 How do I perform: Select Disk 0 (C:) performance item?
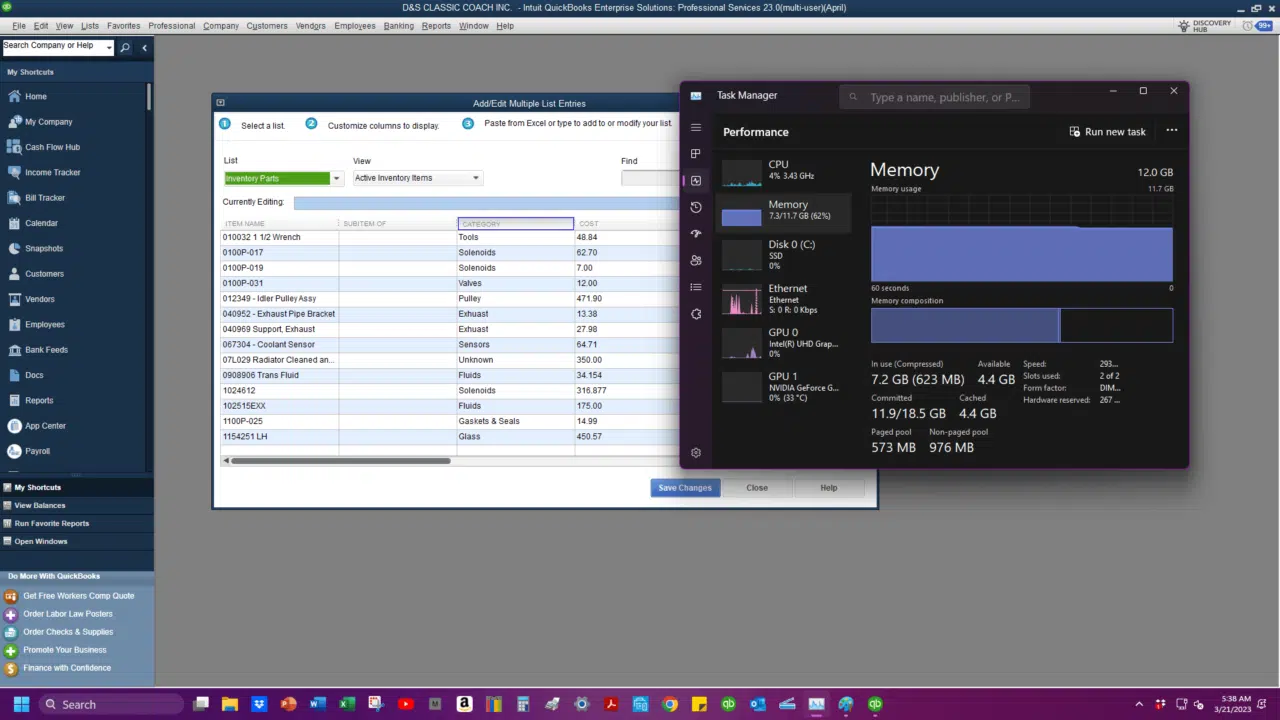tap(785, 255)
